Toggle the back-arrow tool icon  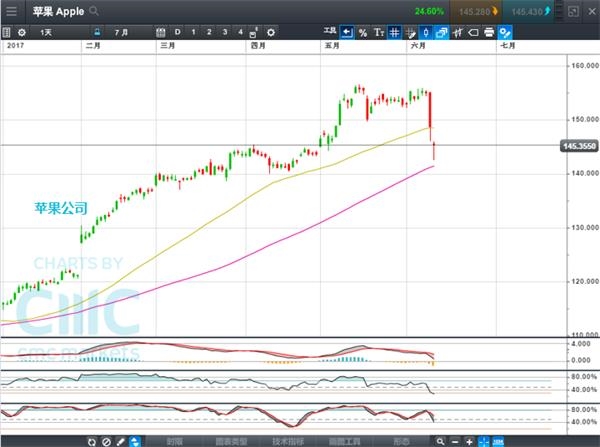point(347,33)
